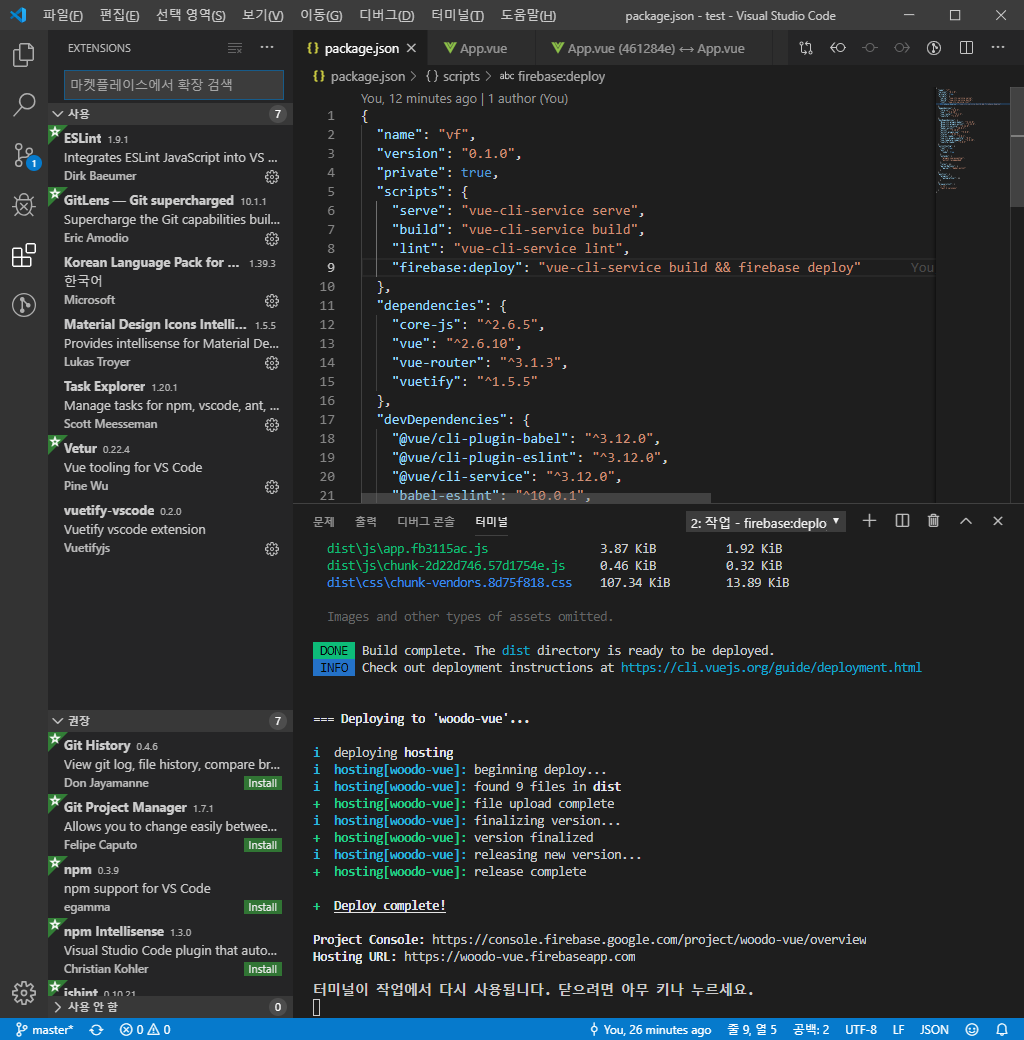Viewport: 1024px width, 1040px height.
Task: Open Extensions panel more actions menu
Action: (x=267, y=48)
